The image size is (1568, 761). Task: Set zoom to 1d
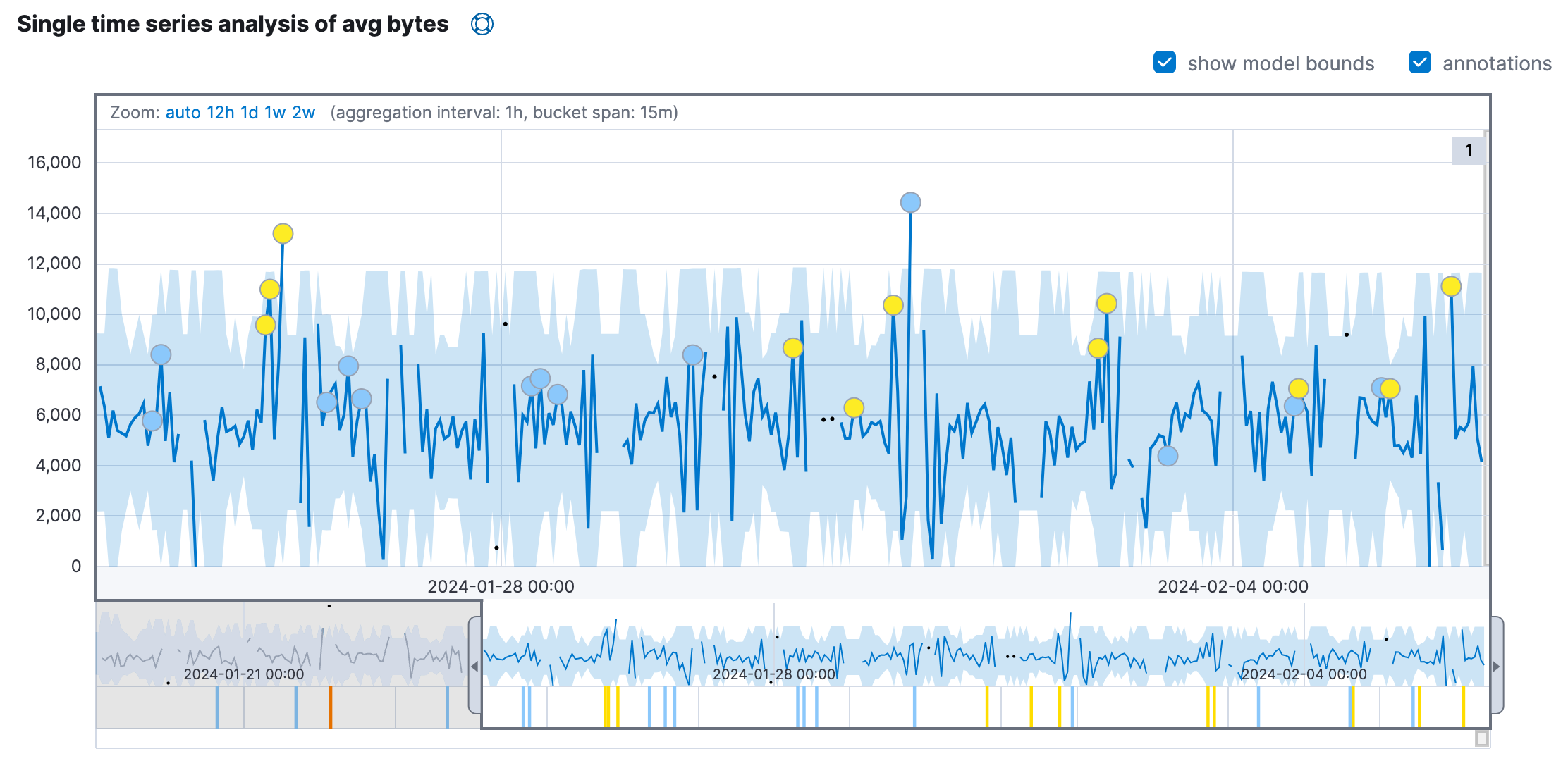[x=250, y=113]
